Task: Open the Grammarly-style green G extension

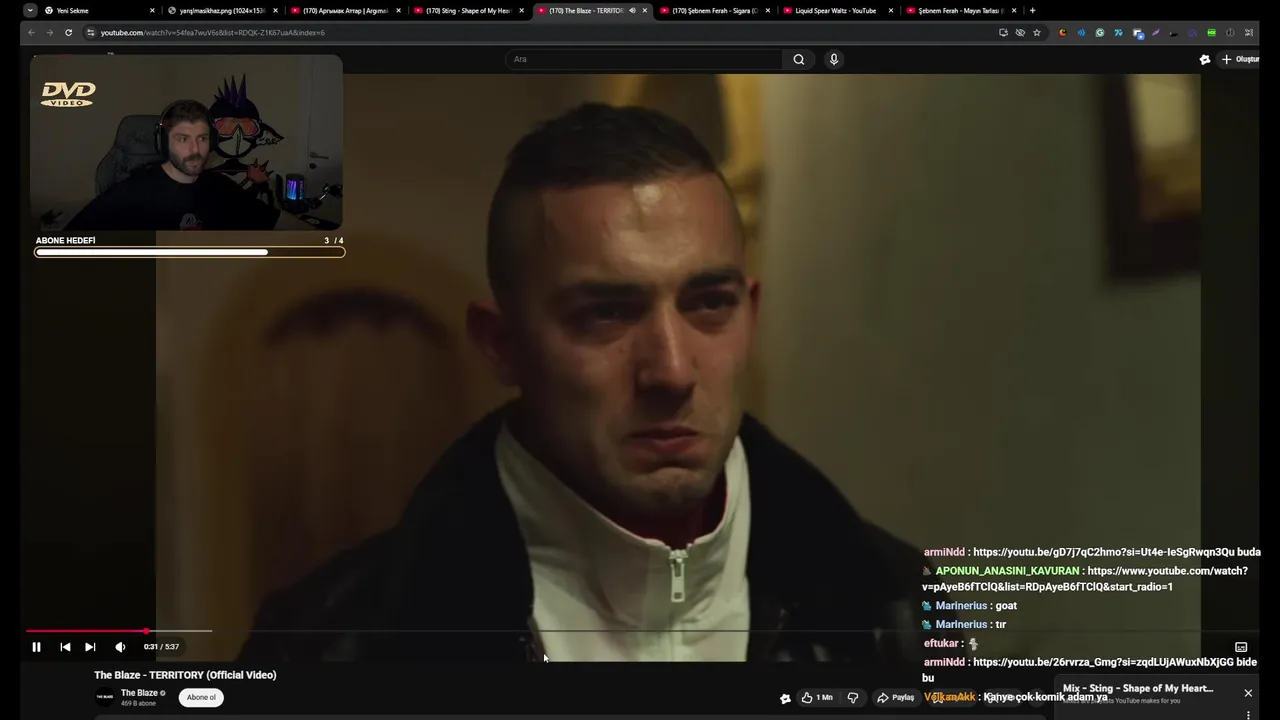Action: pyautogui.click(x=1100, y=32)
